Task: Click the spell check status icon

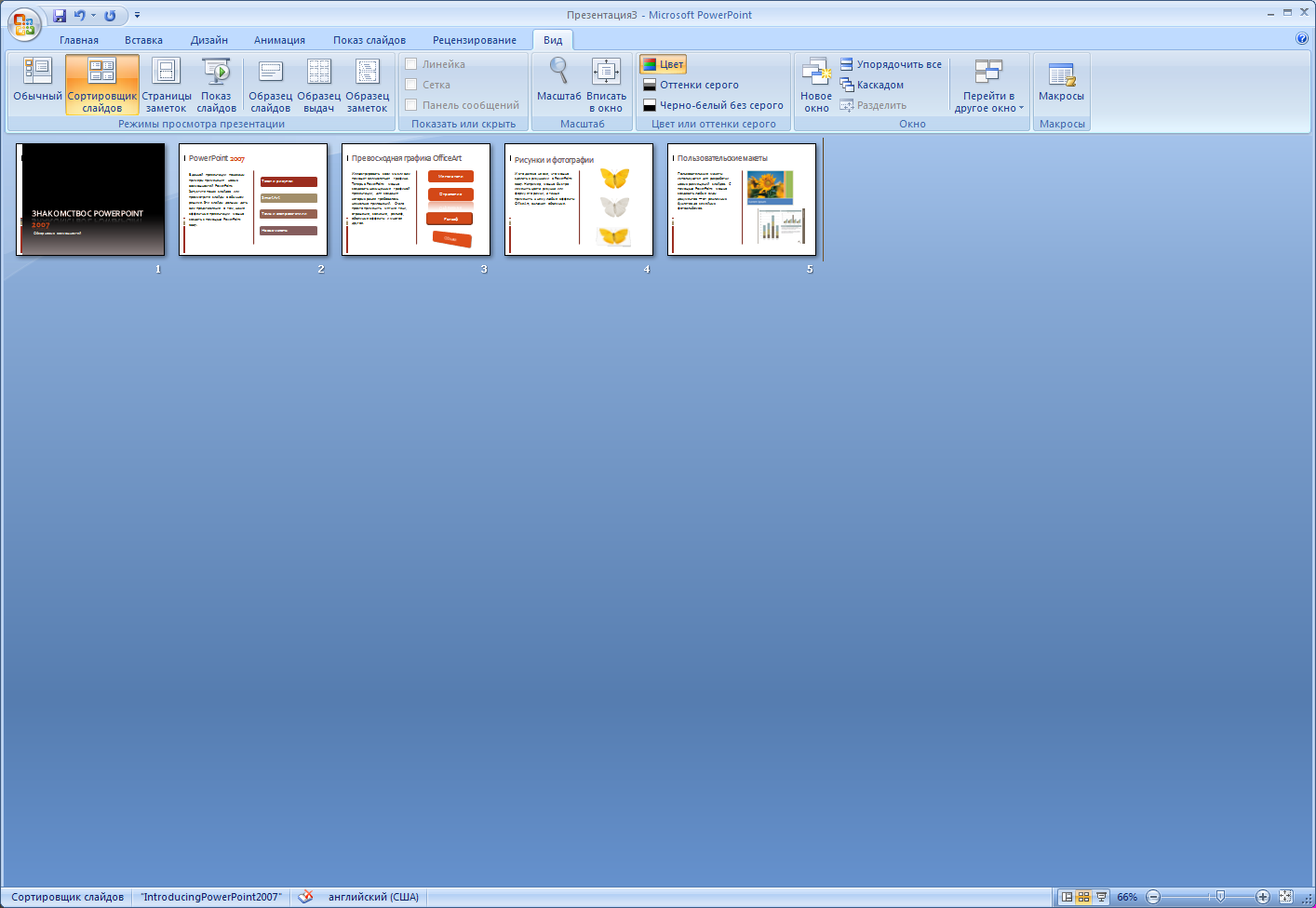Action: (306, 897)
